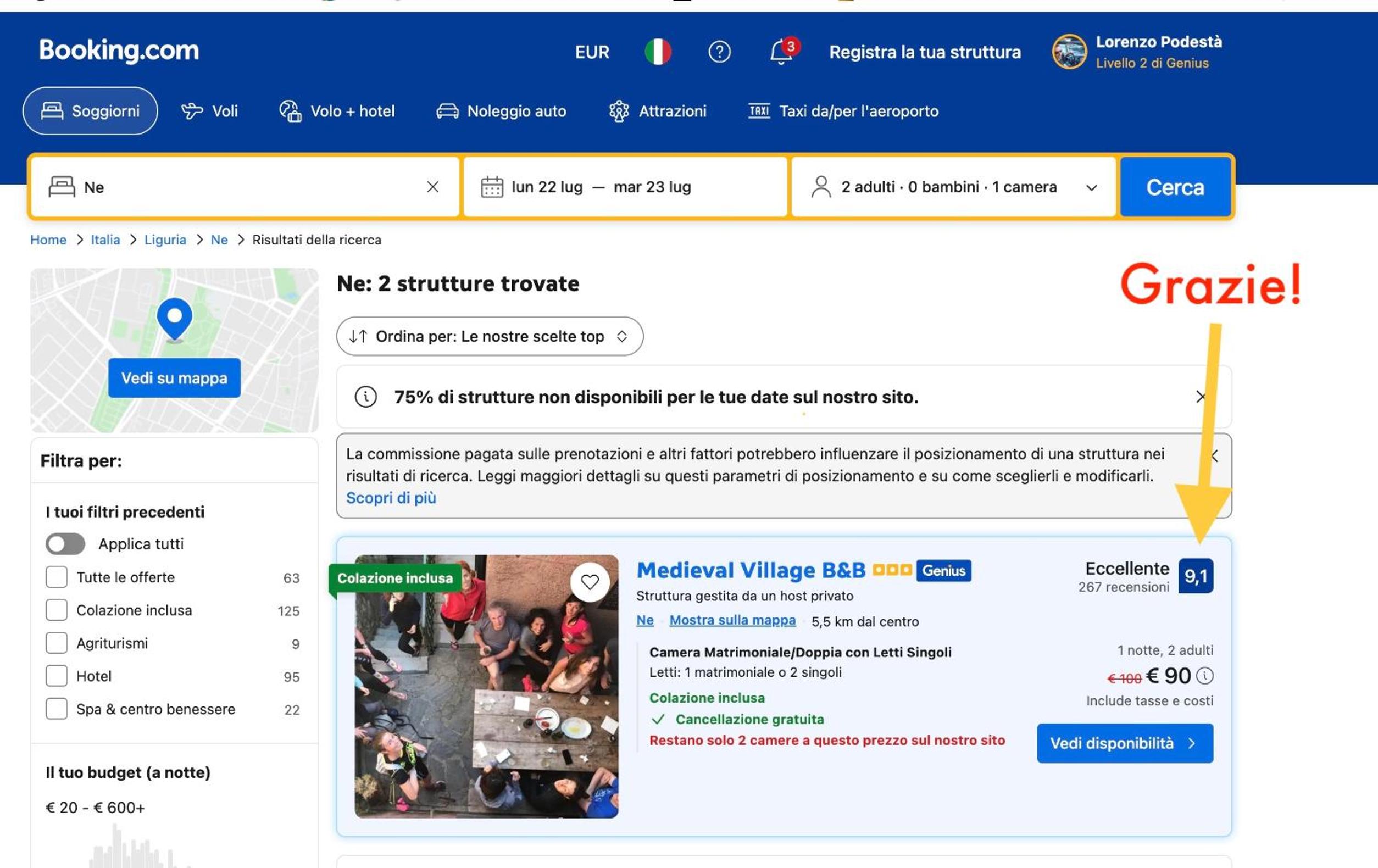Click the 9,1 review score badge
Screen dimensions: 1378x868
(x=1196, y=576)
